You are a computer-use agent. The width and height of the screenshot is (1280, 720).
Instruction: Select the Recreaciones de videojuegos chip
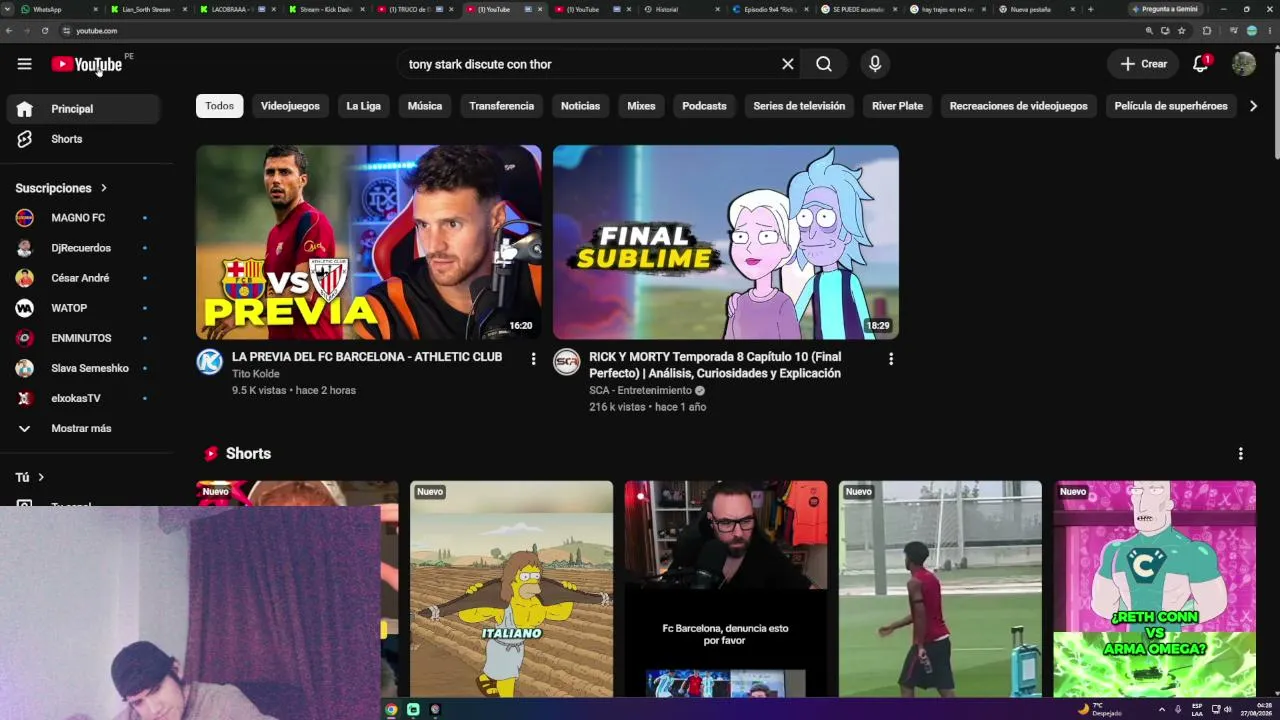(x=1018, y=106)
